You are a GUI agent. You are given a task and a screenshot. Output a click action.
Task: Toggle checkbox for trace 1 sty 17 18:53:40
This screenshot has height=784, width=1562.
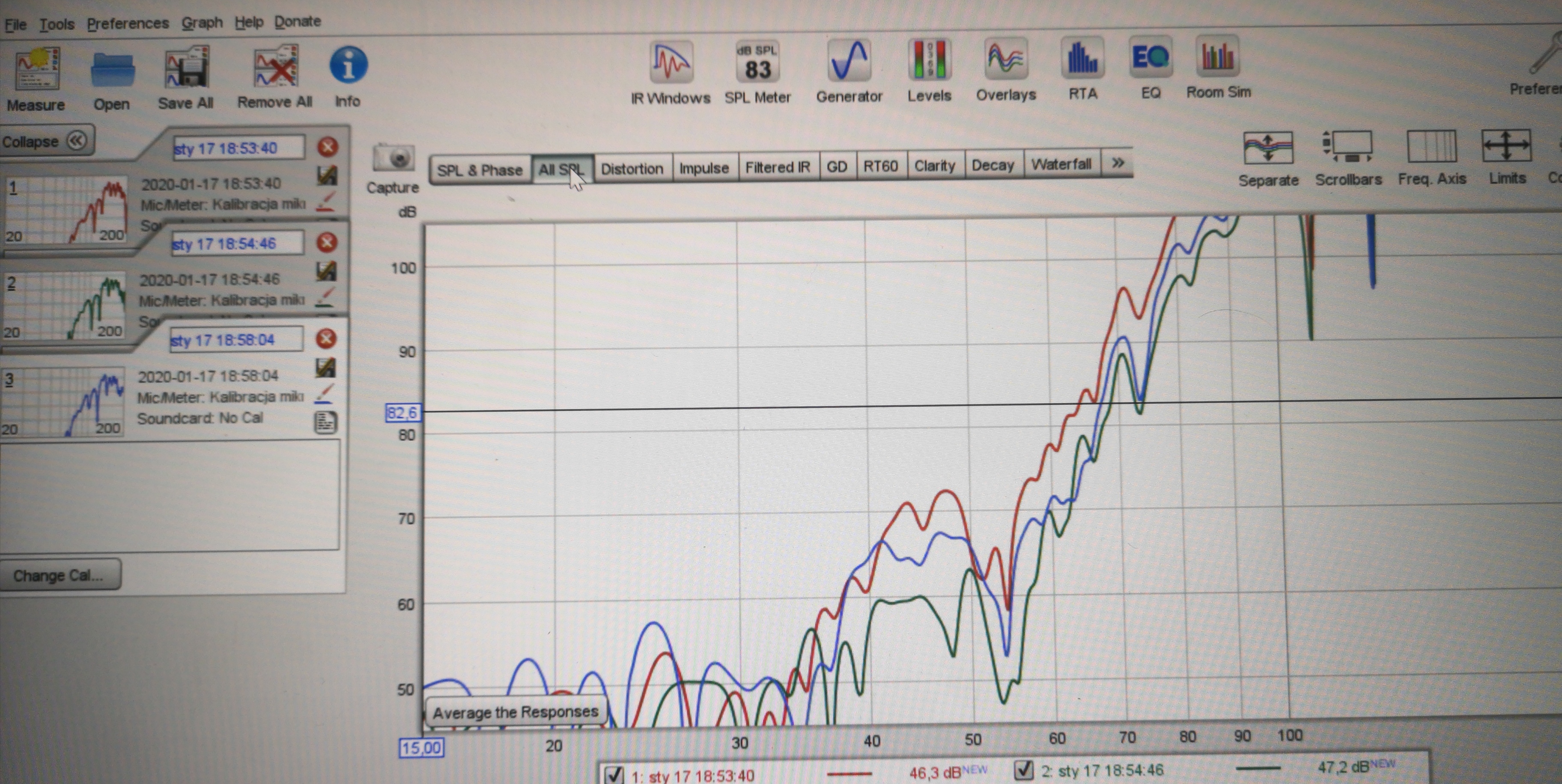(614, 774)
